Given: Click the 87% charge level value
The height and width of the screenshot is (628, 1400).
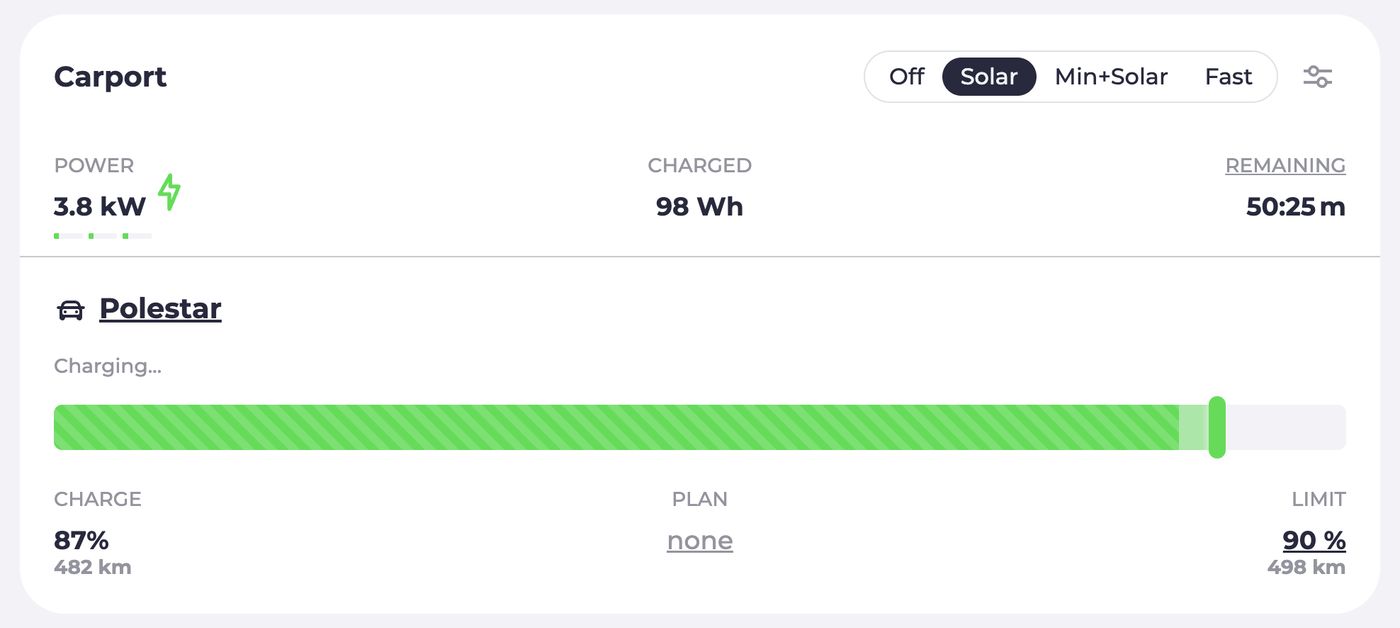Looking at the screenshot, I should 81,541.
